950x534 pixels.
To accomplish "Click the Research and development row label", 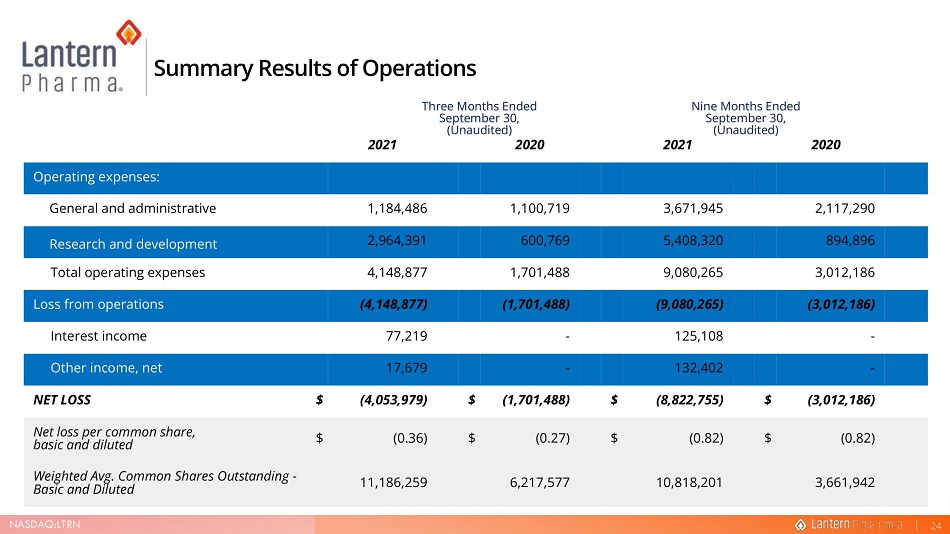I will [x=133, y=244].
